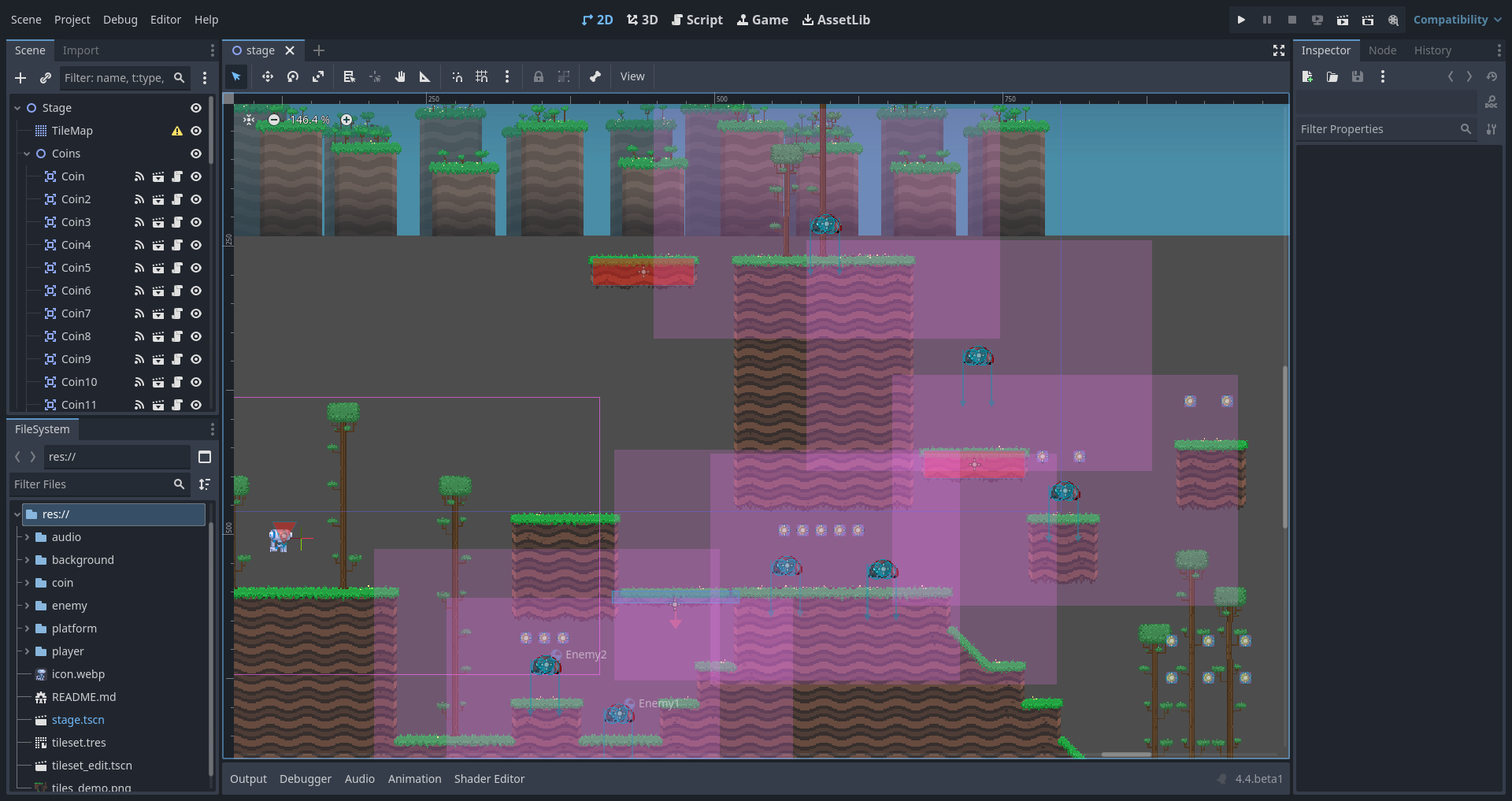Open the View menu above the viewport
This screenshot has width=1512, height=801.
(x=632, y=76)
